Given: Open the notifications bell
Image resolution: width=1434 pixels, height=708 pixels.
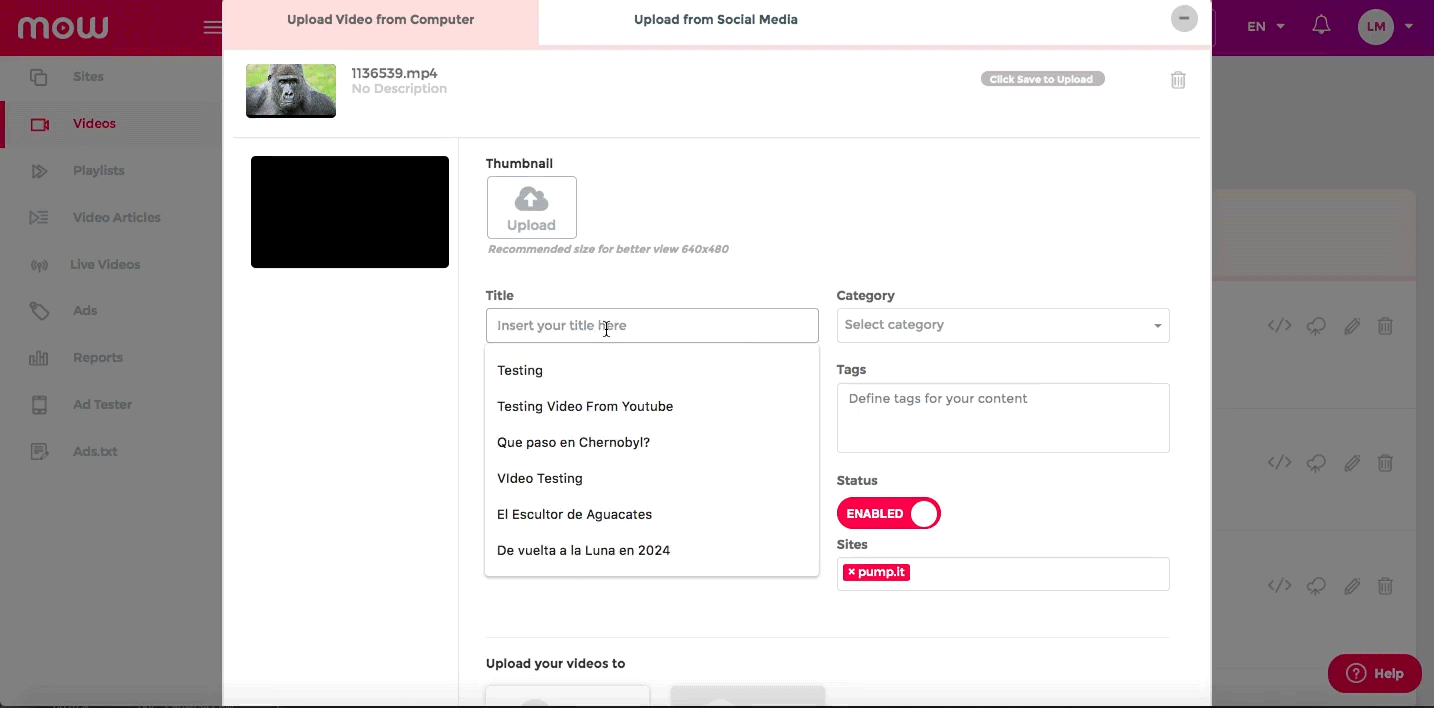Looking at the screenshot, I should (1321, 25).
